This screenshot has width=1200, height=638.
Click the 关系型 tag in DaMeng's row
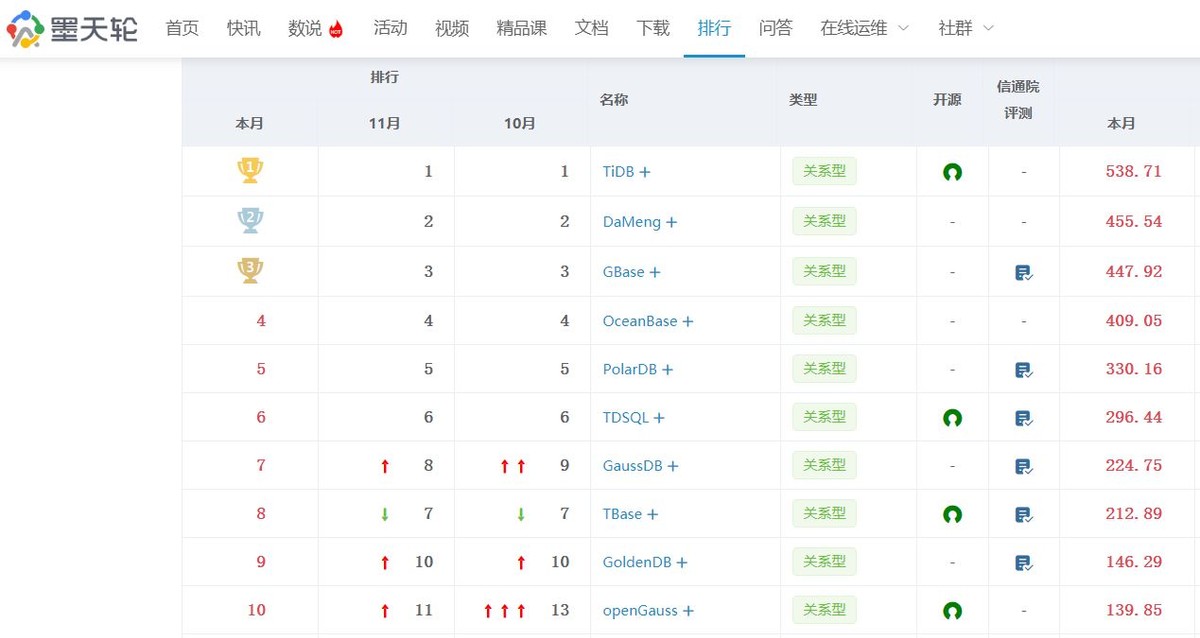pyautogui.click(x=823, y=221)
